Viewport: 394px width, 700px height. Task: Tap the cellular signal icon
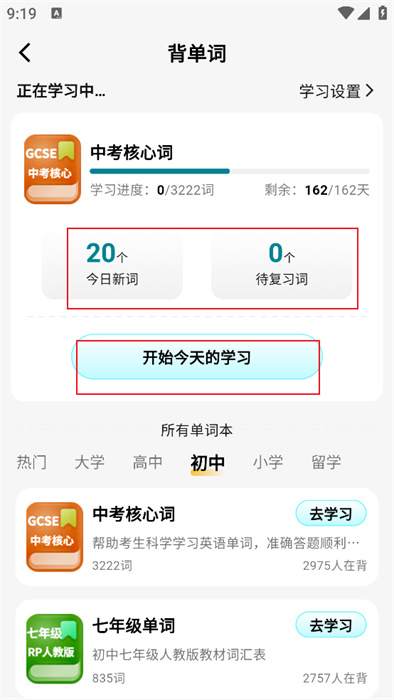(x=364, y=13)
